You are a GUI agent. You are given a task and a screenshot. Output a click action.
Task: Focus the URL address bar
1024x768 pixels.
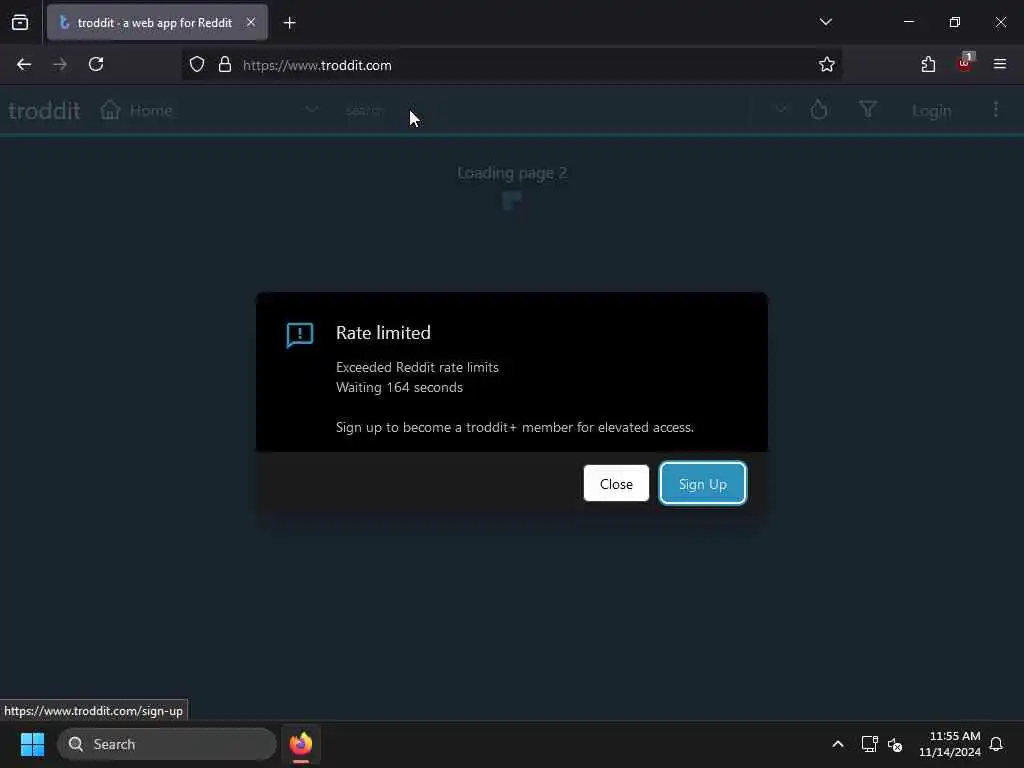[522, 65]
